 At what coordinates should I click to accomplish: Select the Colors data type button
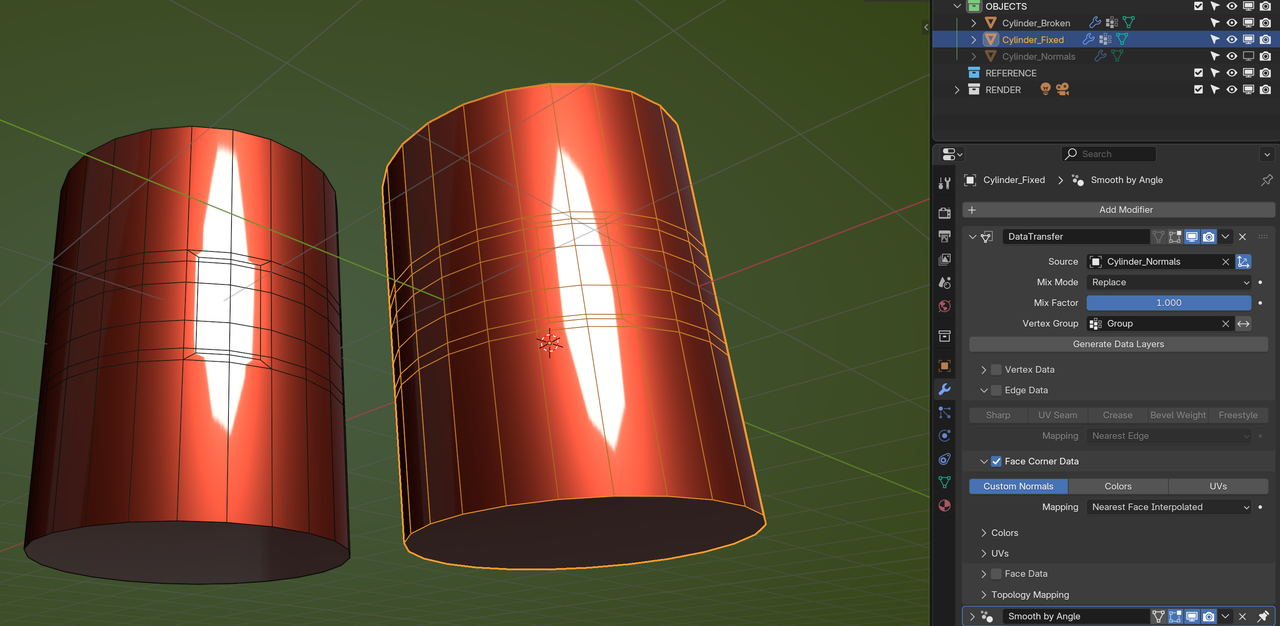pyautogui.click(x=1118, y=487)
